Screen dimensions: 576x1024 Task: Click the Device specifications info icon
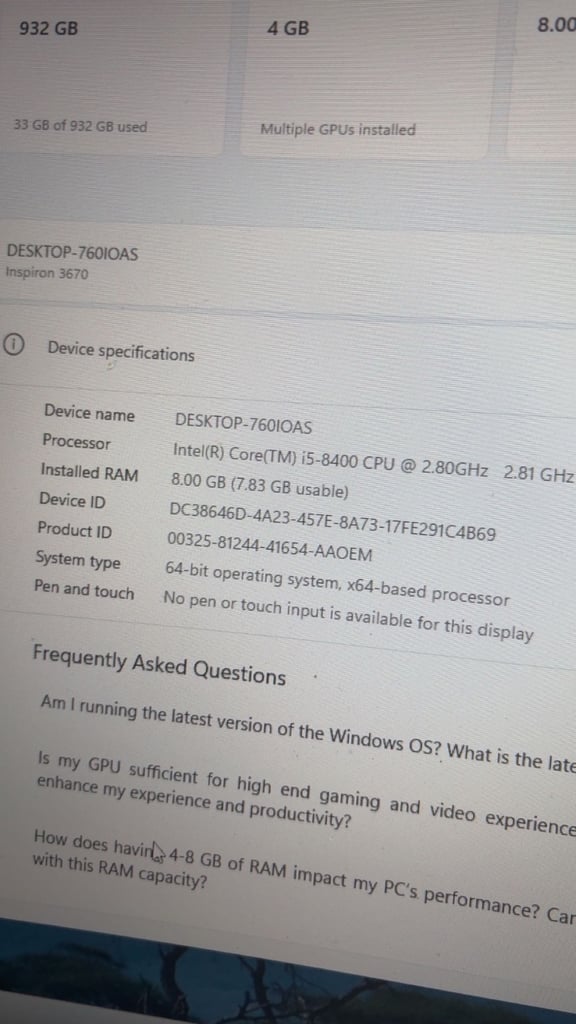pyautogui.click(x=14, y=345)
